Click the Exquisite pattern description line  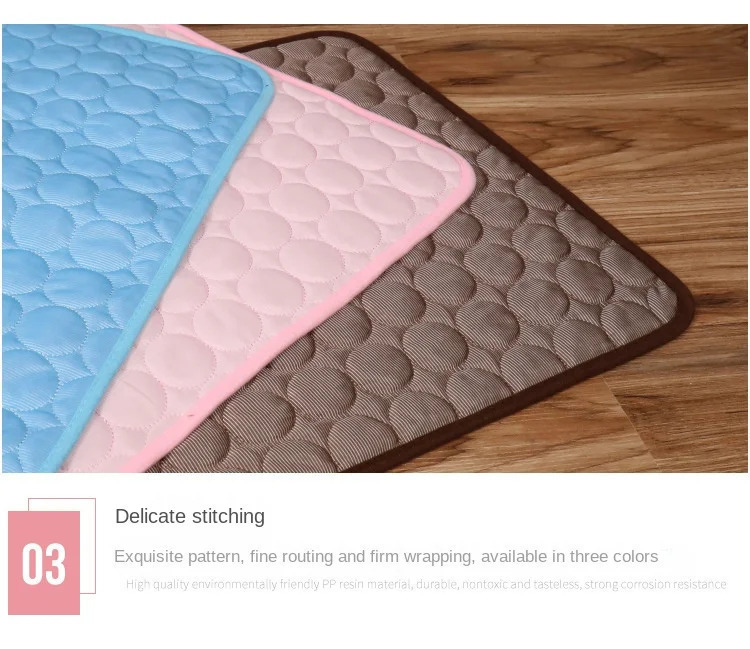point(386,557)
